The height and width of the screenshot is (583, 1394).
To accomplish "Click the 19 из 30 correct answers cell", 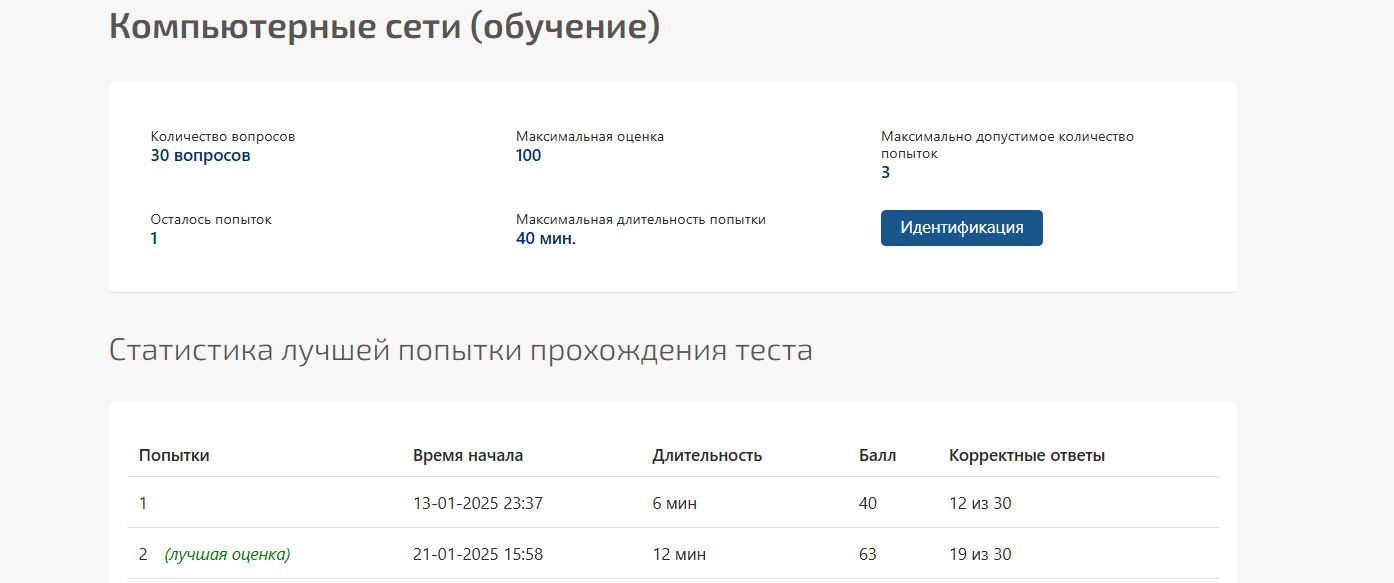I will point(980,554).
